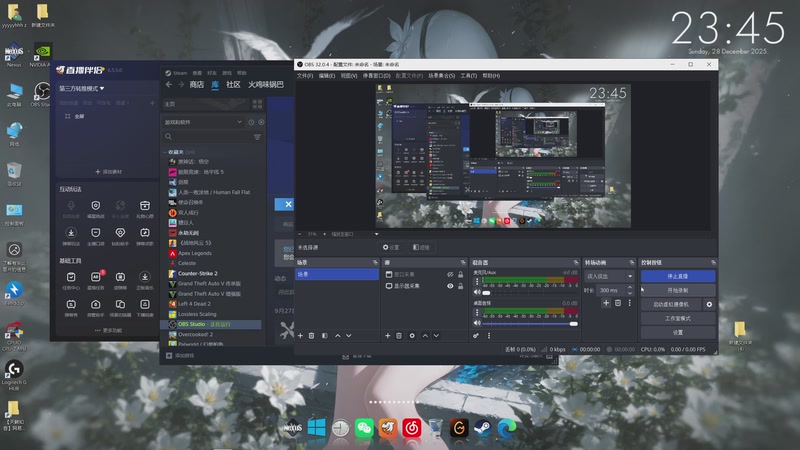Add a new source with Sources plus icon

pos(387,336)
